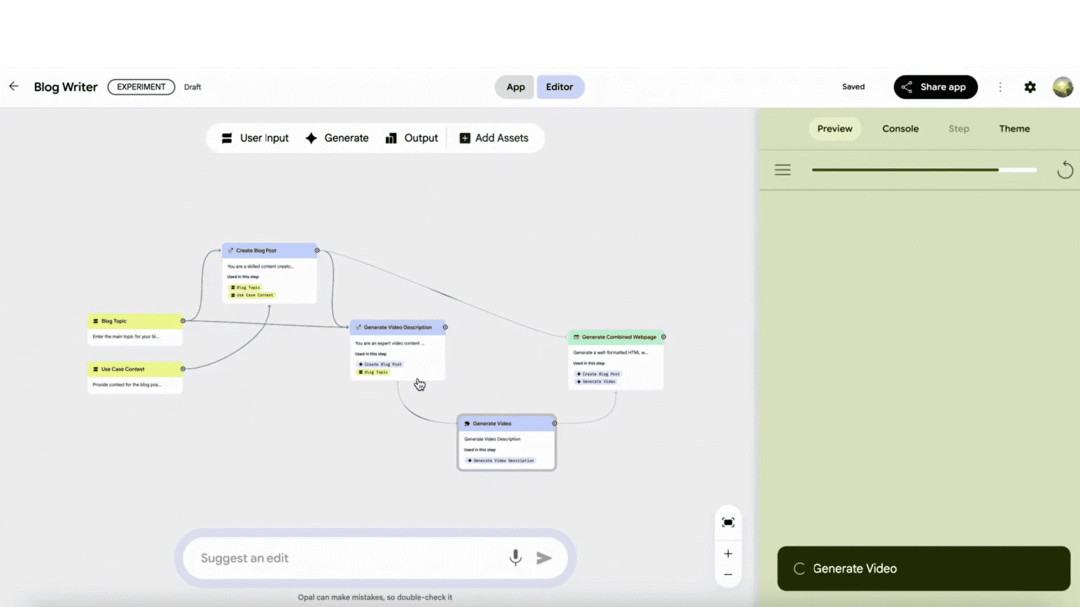Select the Generate Video Description node
The width and height of the screenshot is (1080, 607).
(397, 350)
